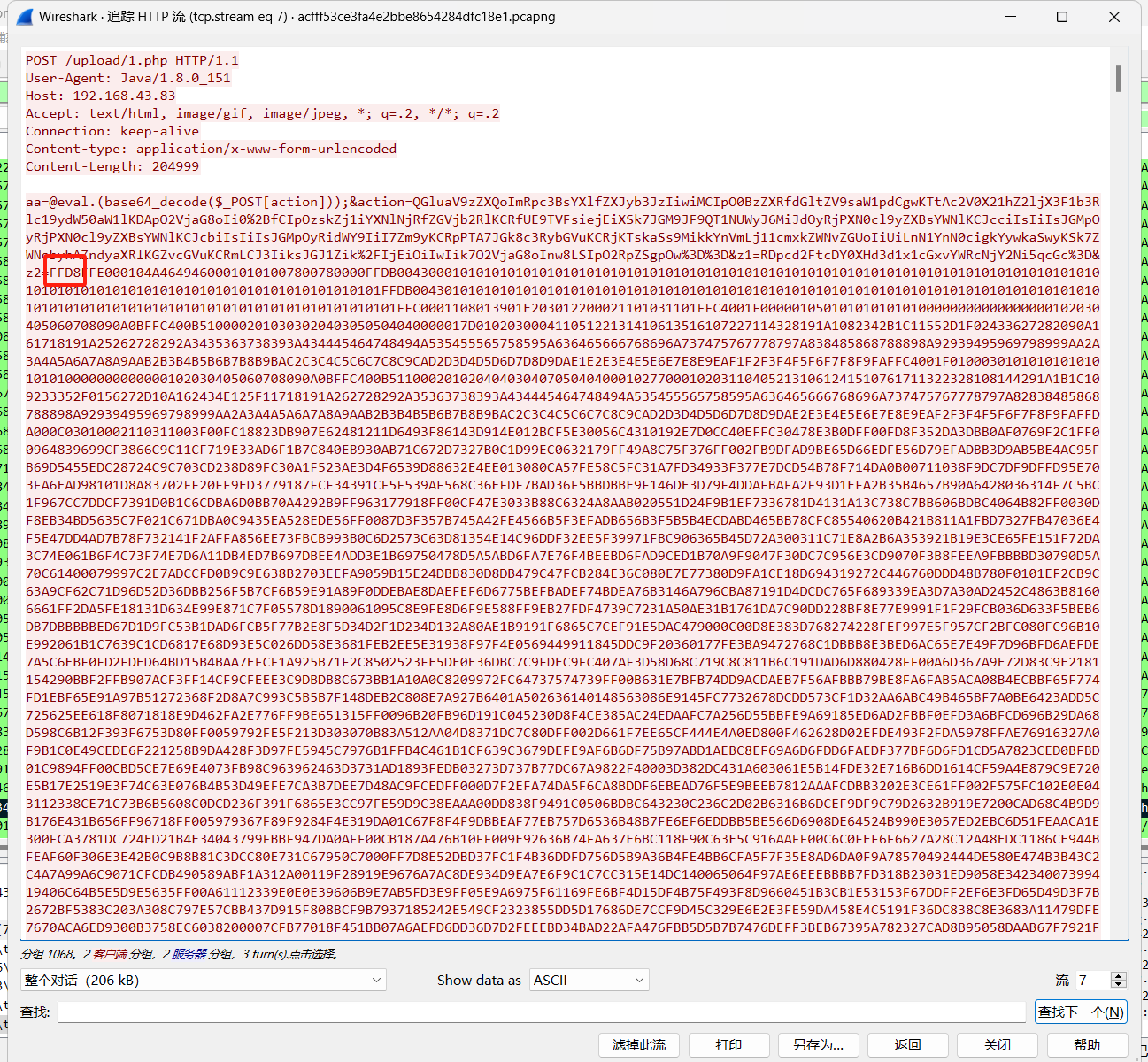Viewport: 1148px width, 1062px height.
Task: Click the 分组 1068 status hint text
Action: [x=180, y=954]
